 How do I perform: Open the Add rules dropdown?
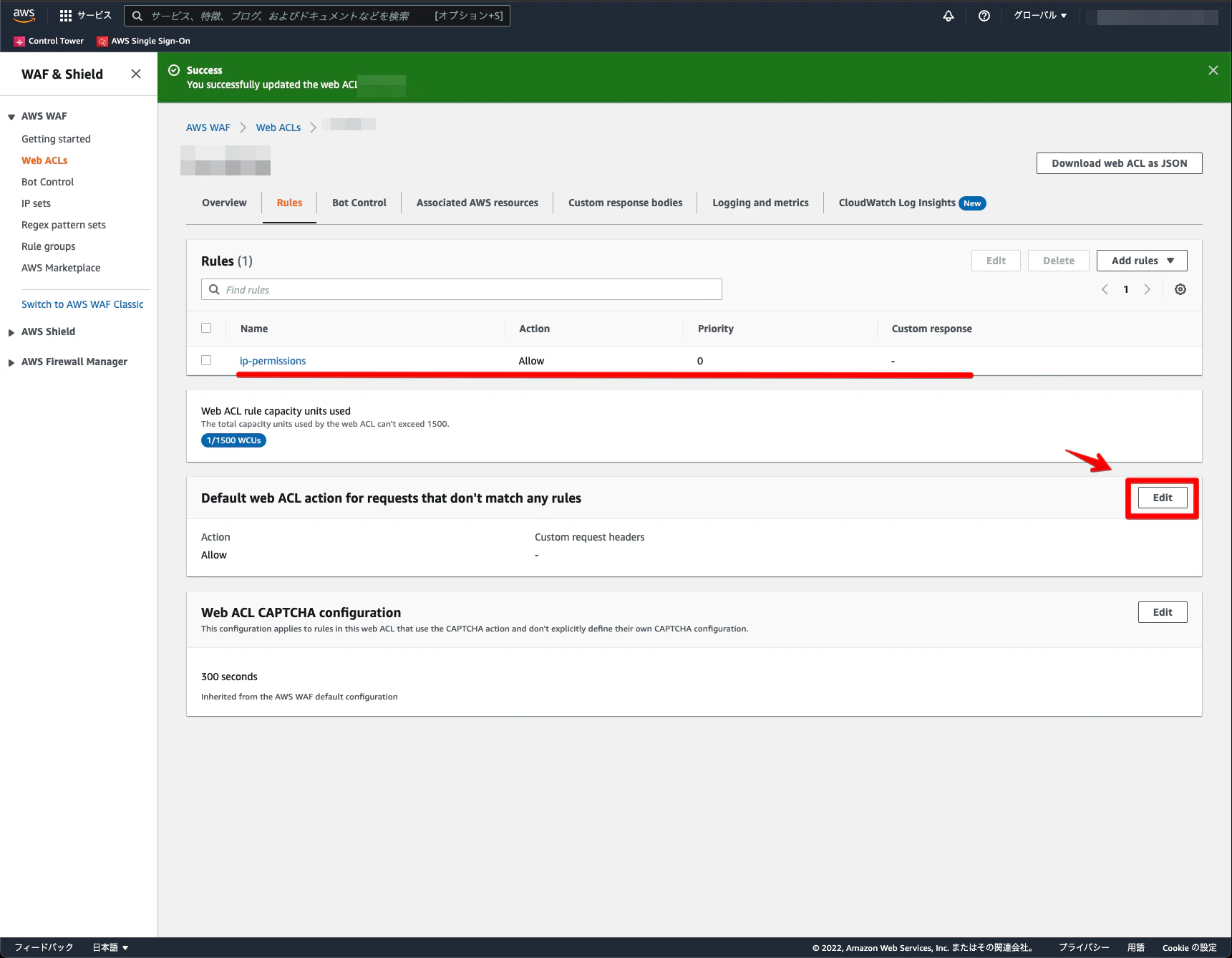(x=1142, y=261)
